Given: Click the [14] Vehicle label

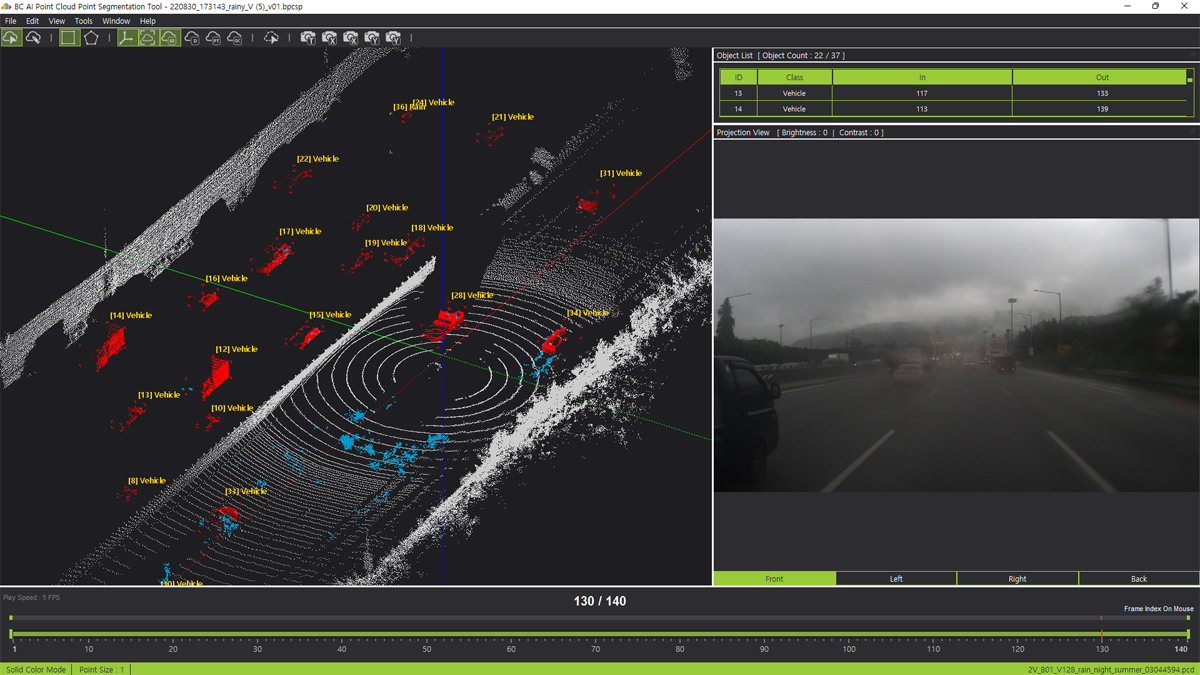Looking at the screenshot, I should 131,316.
